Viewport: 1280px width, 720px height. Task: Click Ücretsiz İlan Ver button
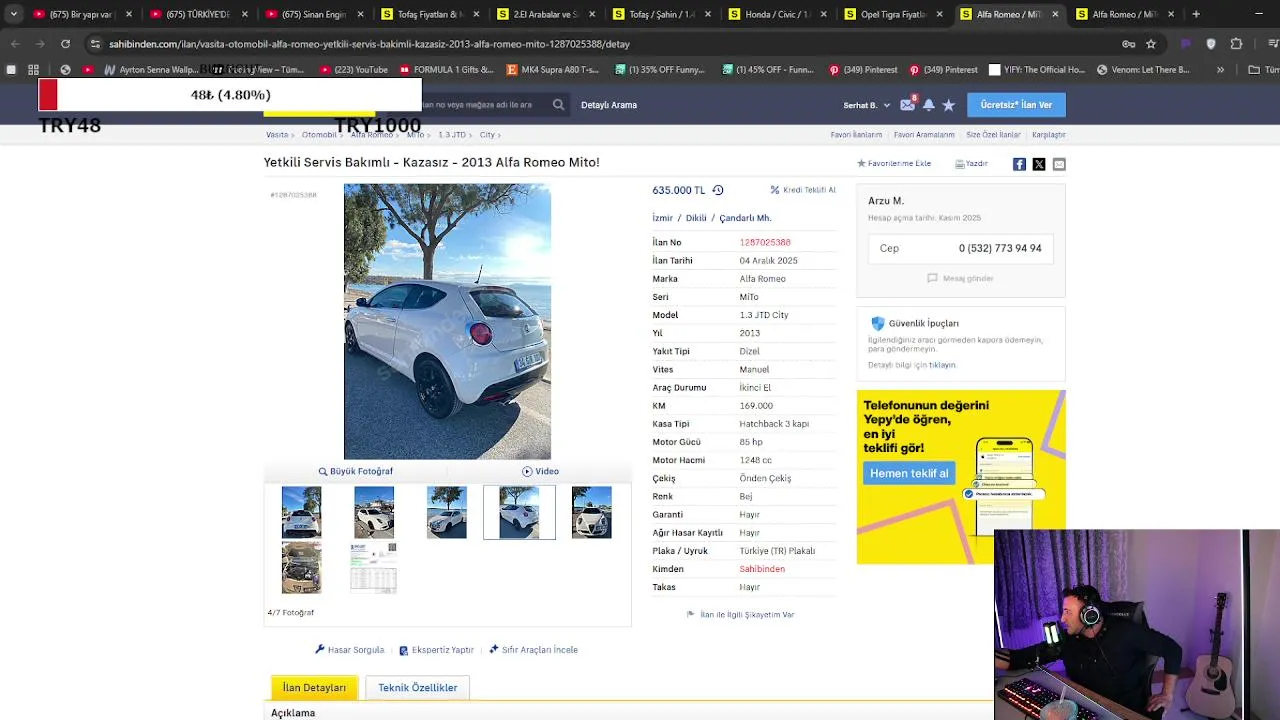click(x=1016, y=105)
